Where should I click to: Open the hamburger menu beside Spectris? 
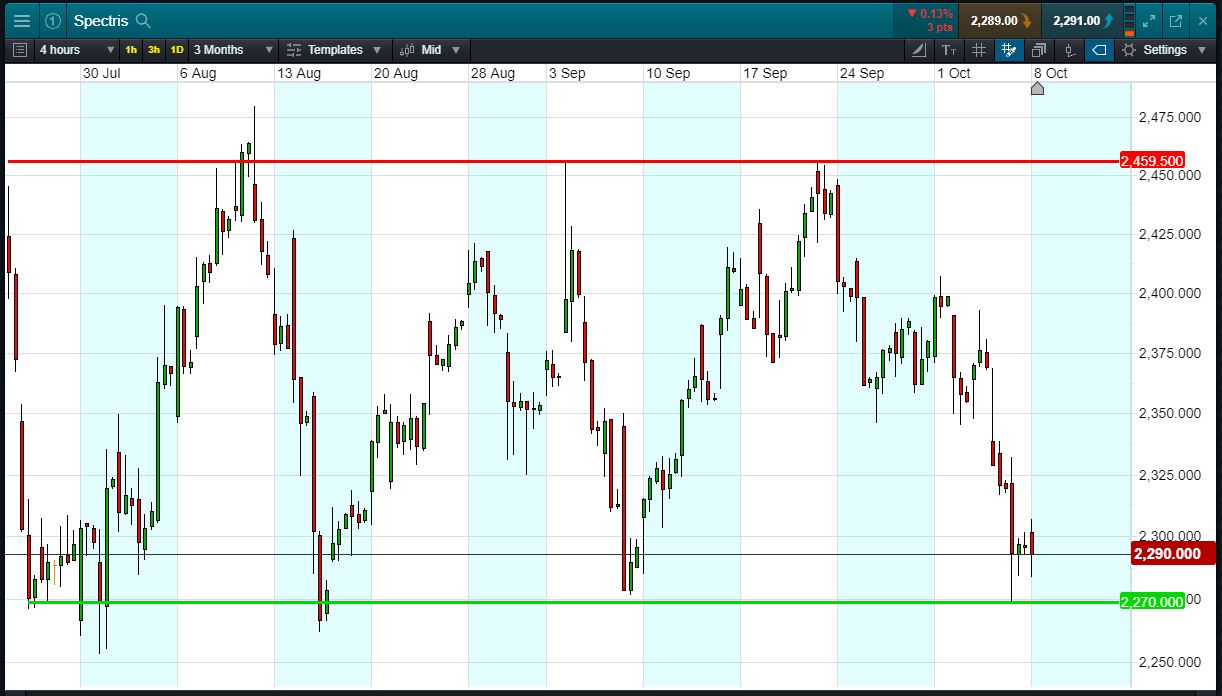click(22, 20)
